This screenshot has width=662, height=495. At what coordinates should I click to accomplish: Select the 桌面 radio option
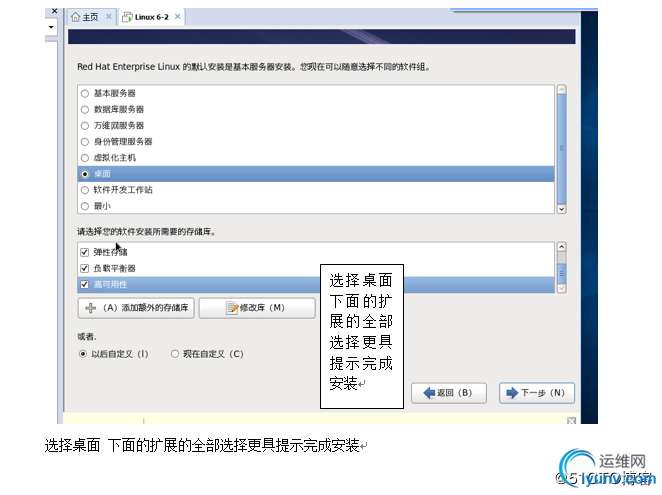tap(85, 174)
